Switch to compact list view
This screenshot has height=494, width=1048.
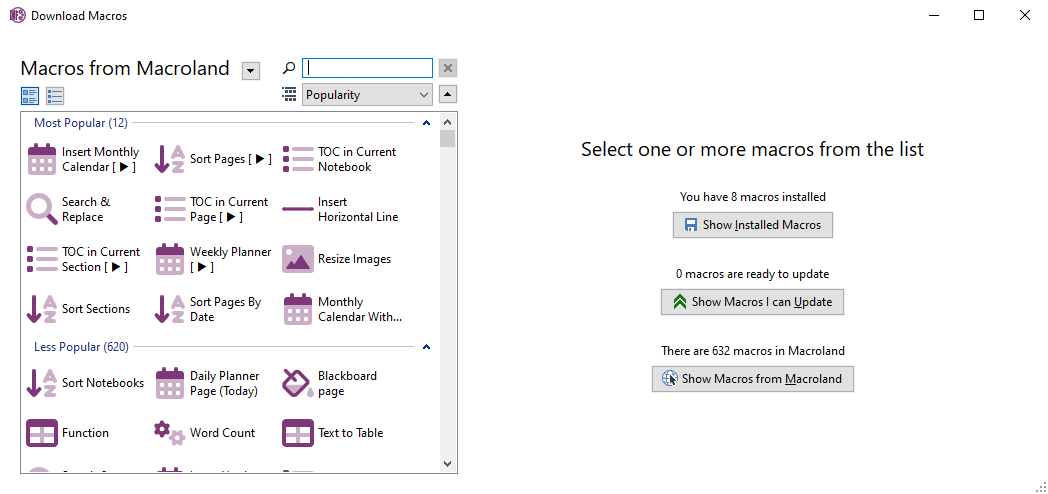[x=55, y=96]
